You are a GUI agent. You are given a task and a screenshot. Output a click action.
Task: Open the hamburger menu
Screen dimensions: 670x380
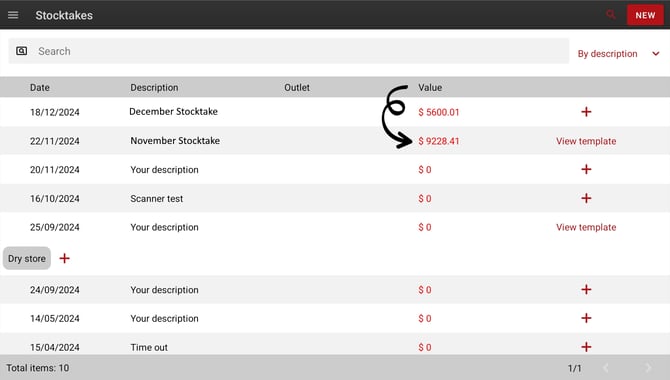tap(13, 15)
